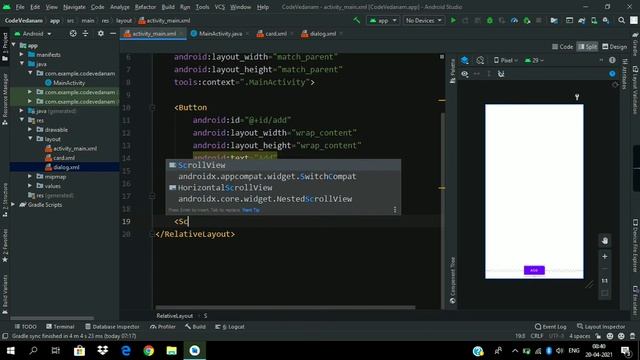Open the Pixel device dropdown
640x360 pixels.
(505, 60)
